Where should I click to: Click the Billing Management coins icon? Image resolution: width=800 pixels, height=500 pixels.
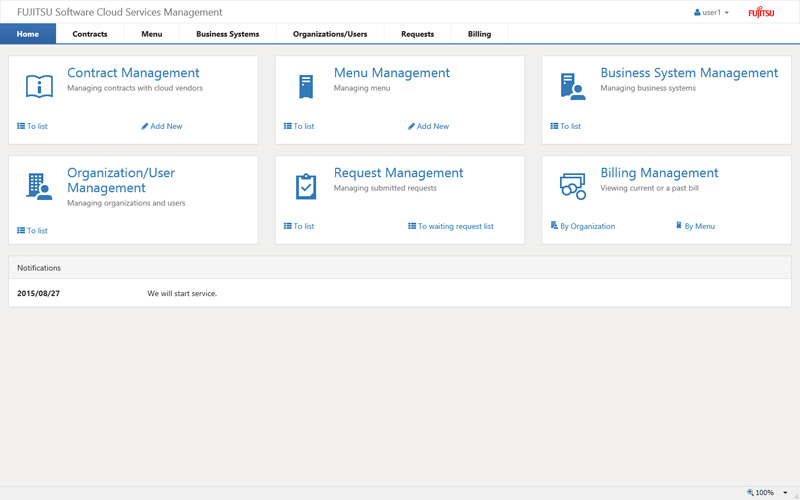click(x=573, y=186)
